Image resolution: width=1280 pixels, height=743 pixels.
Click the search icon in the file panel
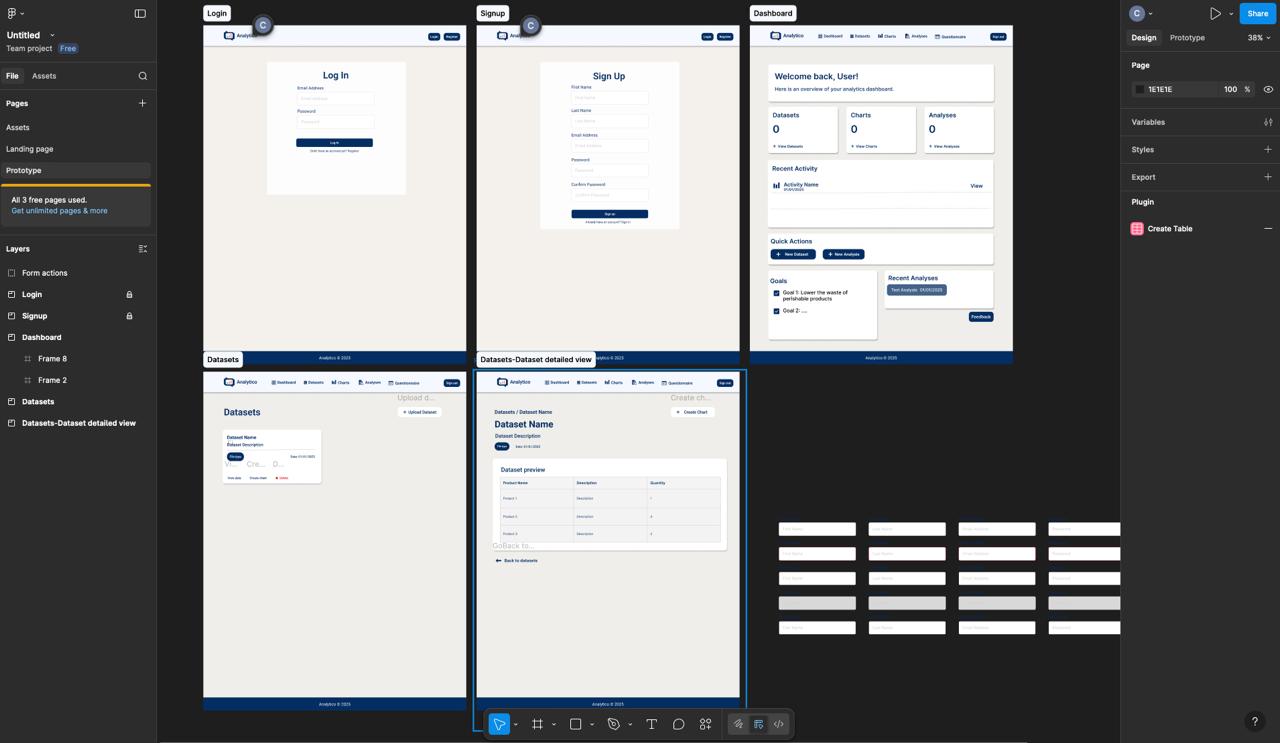coord(143,76)
